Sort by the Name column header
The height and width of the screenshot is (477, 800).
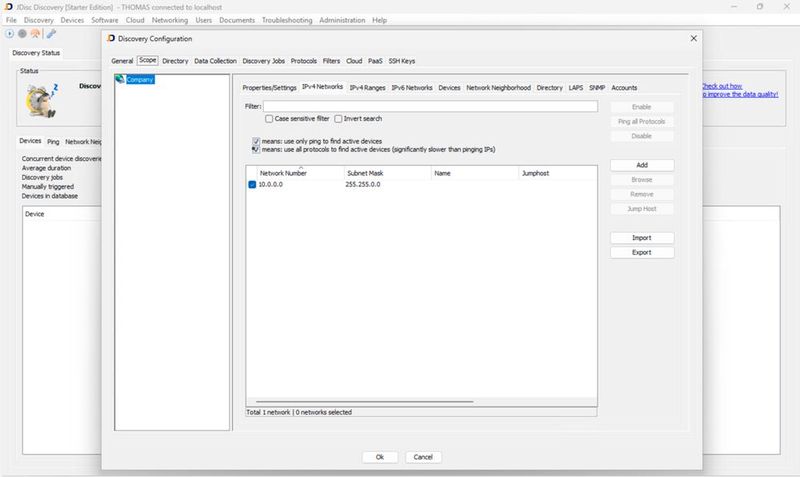tap(475, 173)
